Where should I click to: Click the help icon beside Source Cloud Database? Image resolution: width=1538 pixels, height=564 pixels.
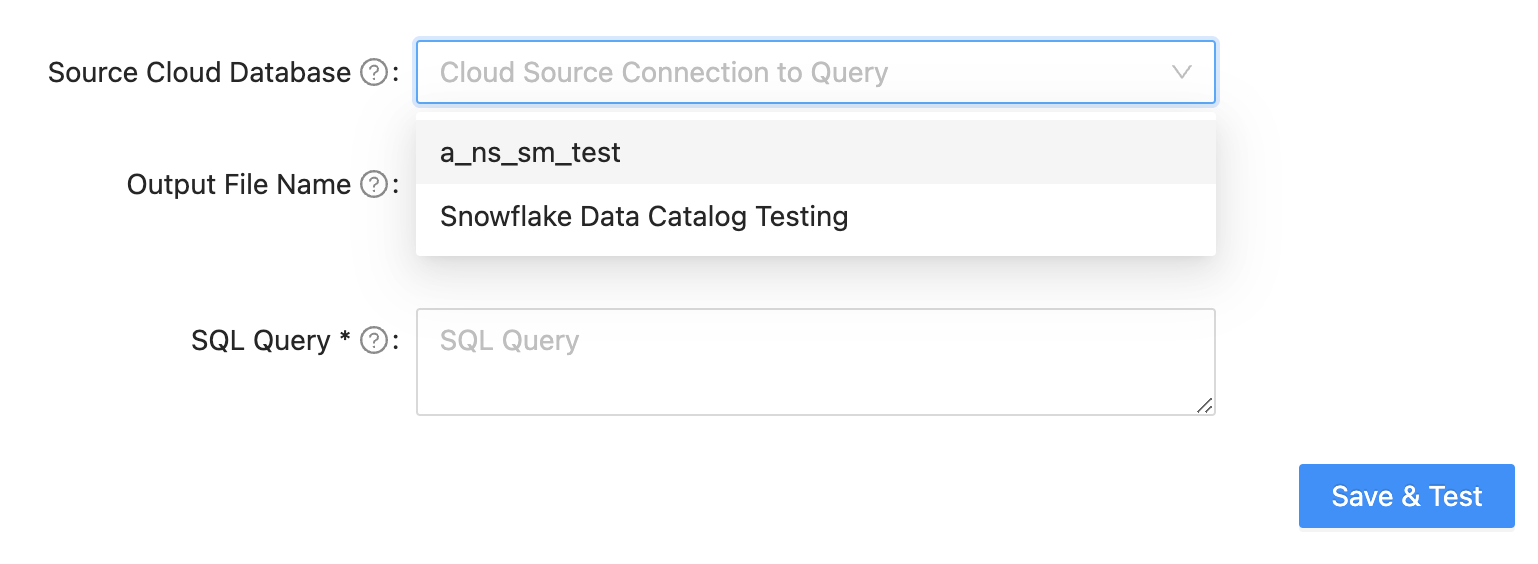373,73
